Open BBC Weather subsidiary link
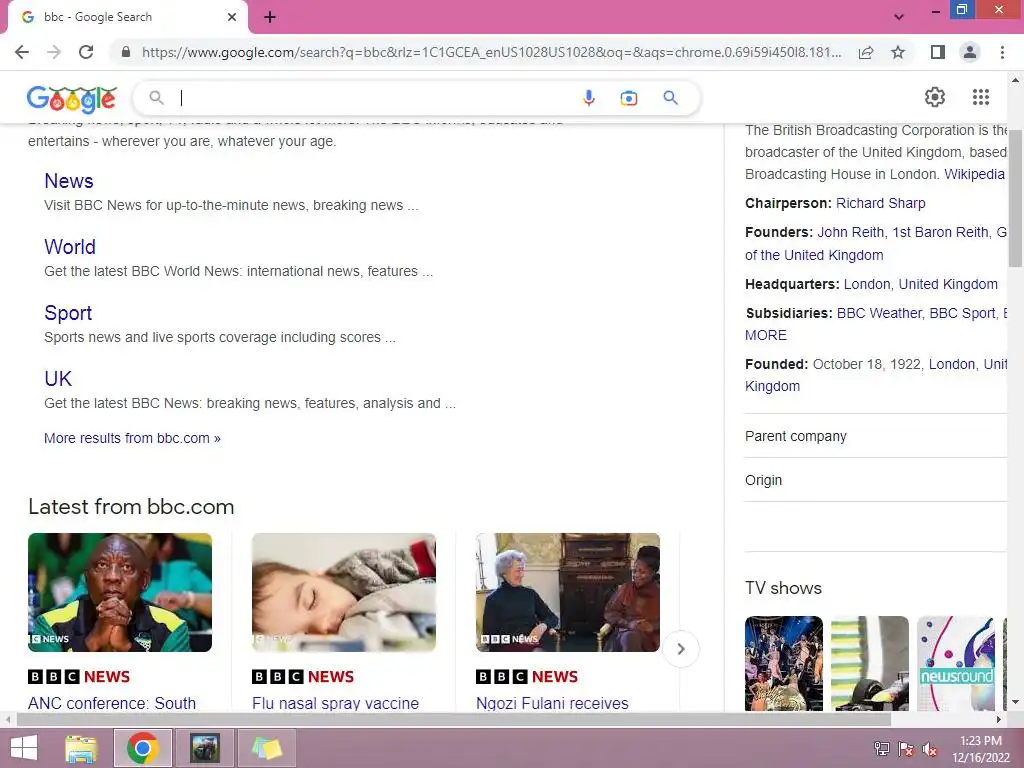 pos(879,313)
